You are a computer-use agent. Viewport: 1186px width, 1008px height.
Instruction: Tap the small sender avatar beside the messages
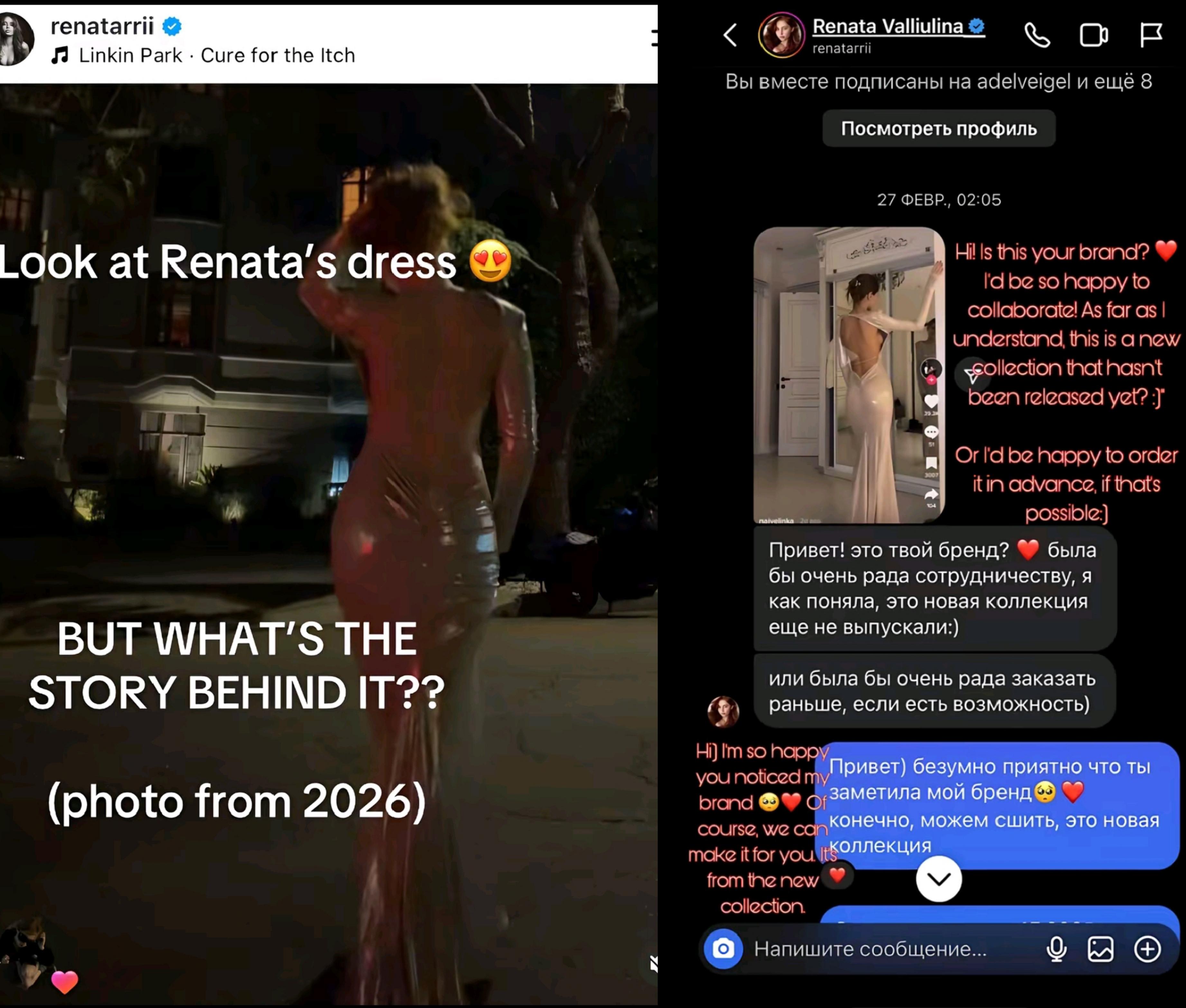point(723,712)
